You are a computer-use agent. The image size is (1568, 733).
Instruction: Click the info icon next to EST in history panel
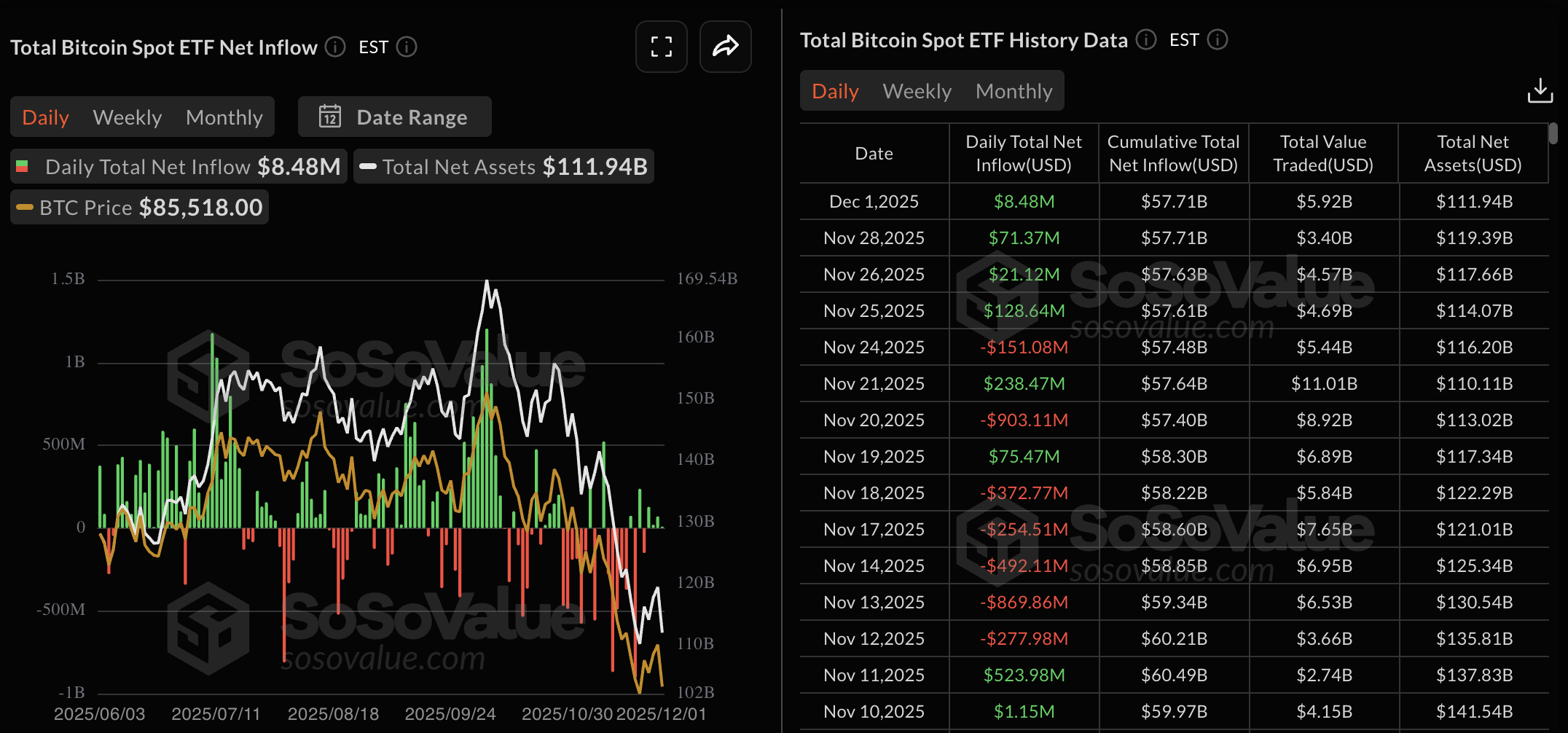coord(1217,41)
